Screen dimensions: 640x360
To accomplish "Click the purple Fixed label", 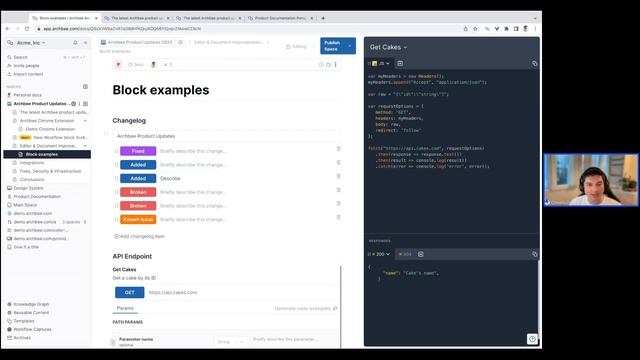I will (138, 151).
